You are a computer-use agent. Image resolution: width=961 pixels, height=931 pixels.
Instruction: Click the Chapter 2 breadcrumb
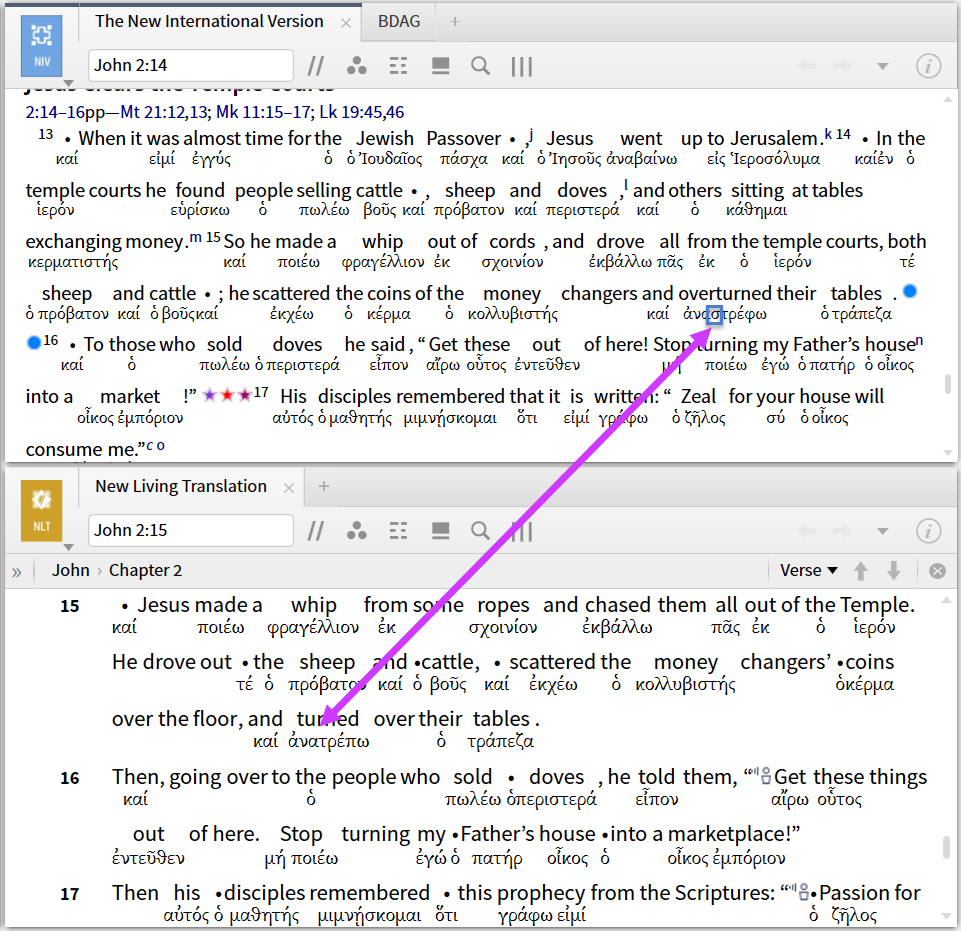pyautogui.click(x=145, y=571)
